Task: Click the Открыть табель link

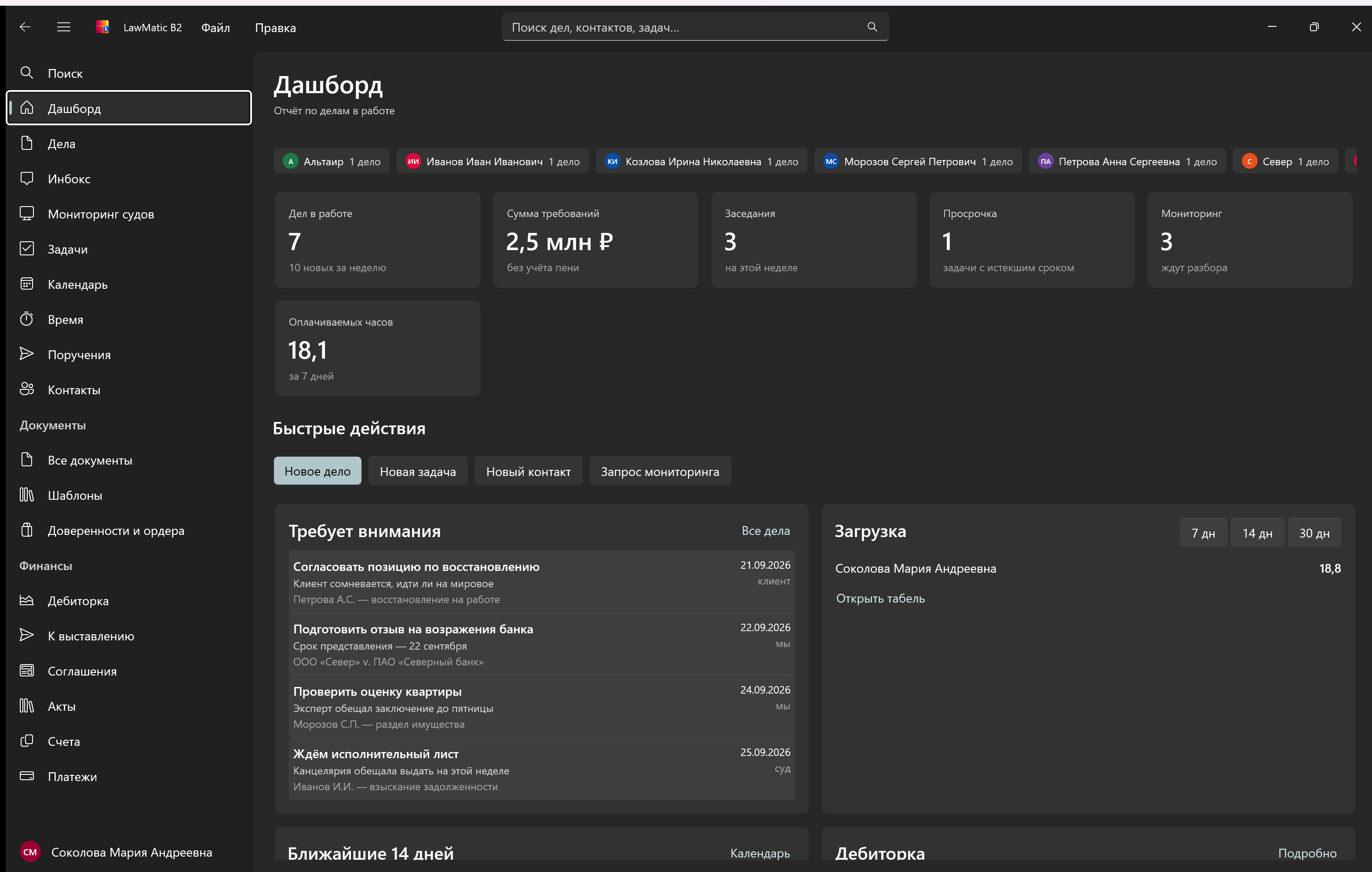Action: (880, 599)
